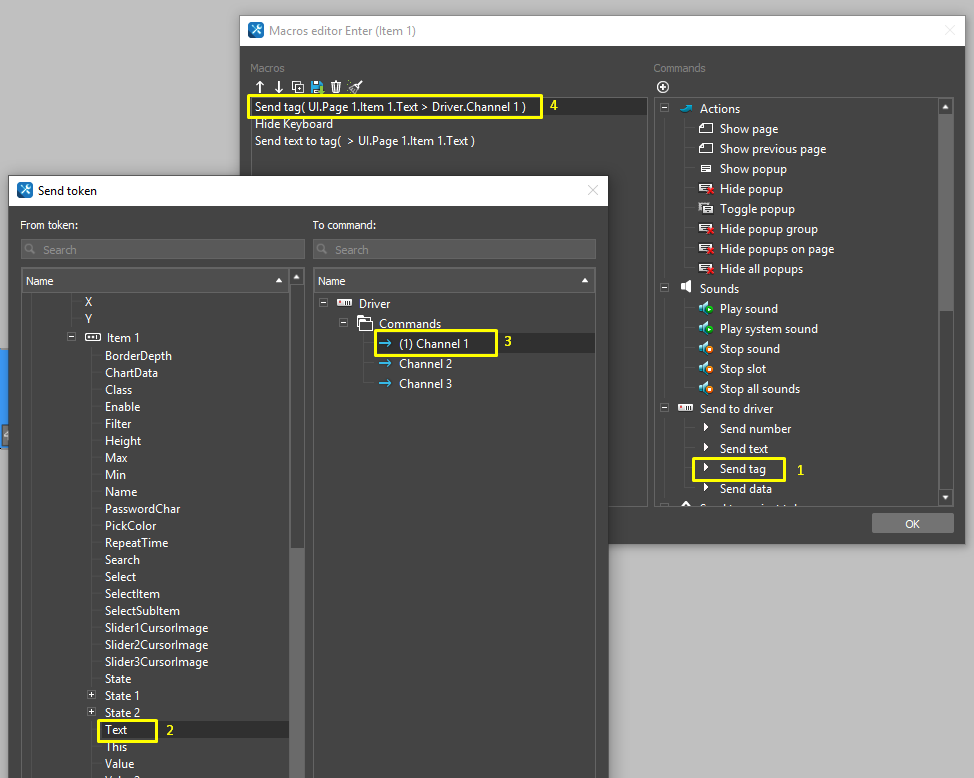The height and width of the screenshot is (778, 974).
Task: Click the duplicate macro icon
Action: pos(297,87)
